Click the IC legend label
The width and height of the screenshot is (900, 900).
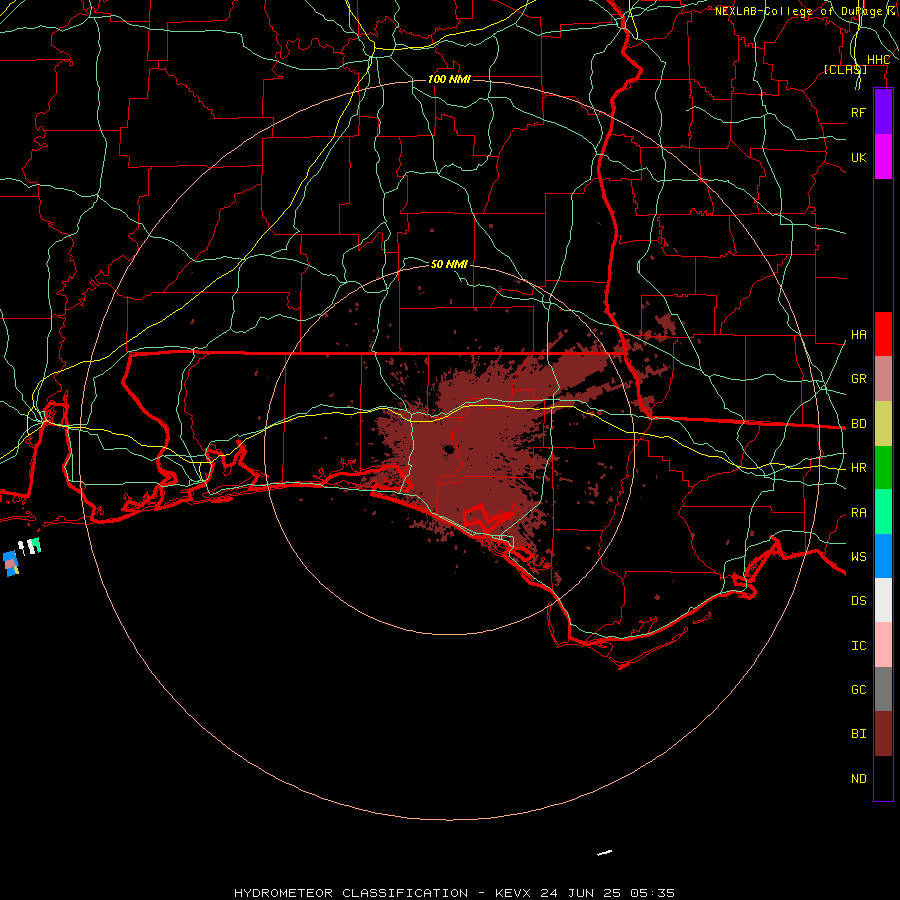pyautogui.click(x=858, y=645)
